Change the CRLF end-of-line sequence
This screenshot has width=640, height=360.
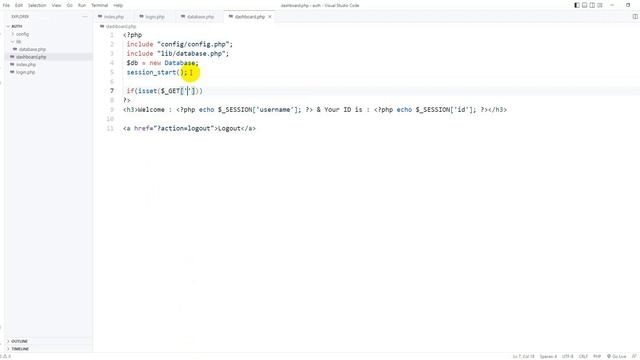click(583, 357)
